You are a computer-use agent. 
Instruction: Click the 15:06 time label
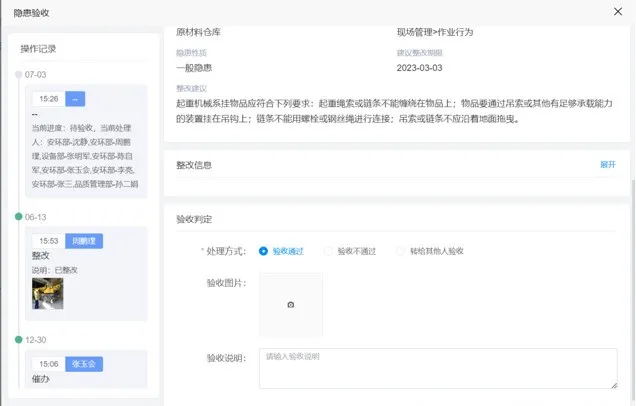click(49, 364)
